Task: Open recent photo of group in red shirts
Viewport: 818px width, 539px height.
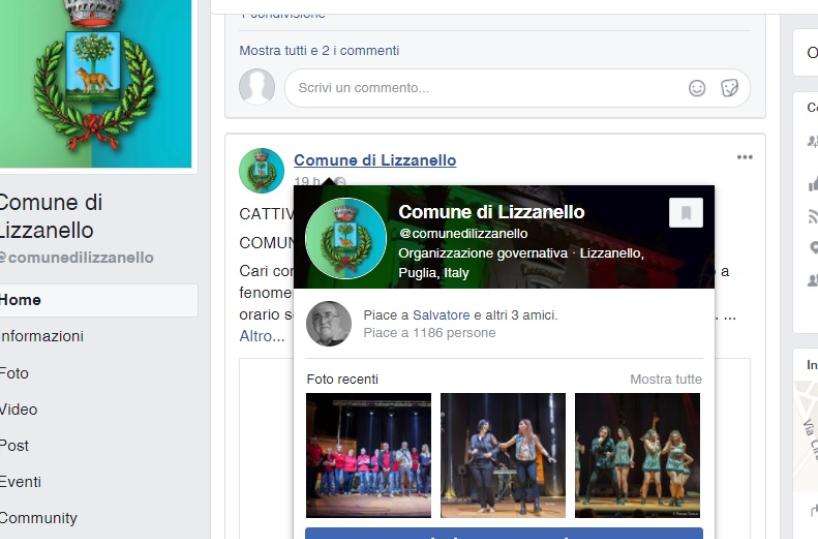Action: pyautogui.click(x=368, y=455)
